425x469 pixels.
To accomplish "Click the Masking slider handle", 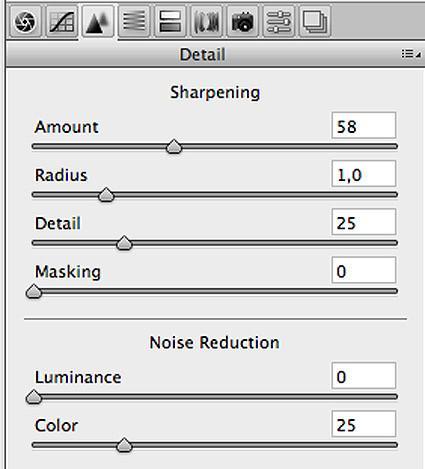I will point(34,291).
